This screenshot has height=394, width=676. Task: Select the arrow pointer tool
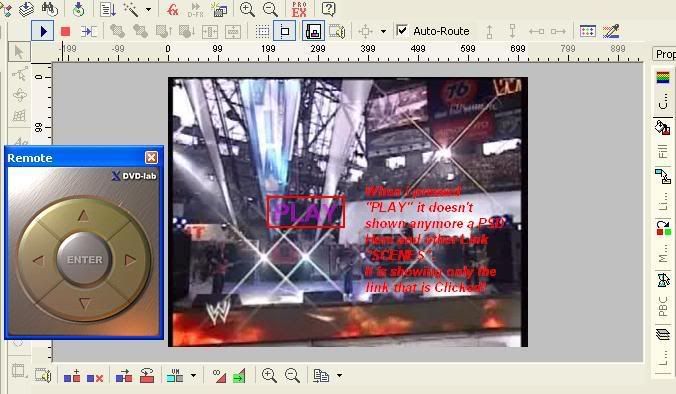pyautogui.click(x=19, y=52)
